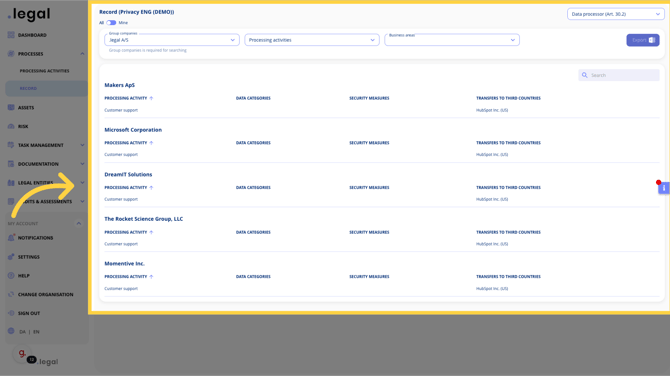Image resolution: width=670 pixels, height=376 pixels.
Task: Collapse the Processes menu chevron
Action: coord(82,54)
